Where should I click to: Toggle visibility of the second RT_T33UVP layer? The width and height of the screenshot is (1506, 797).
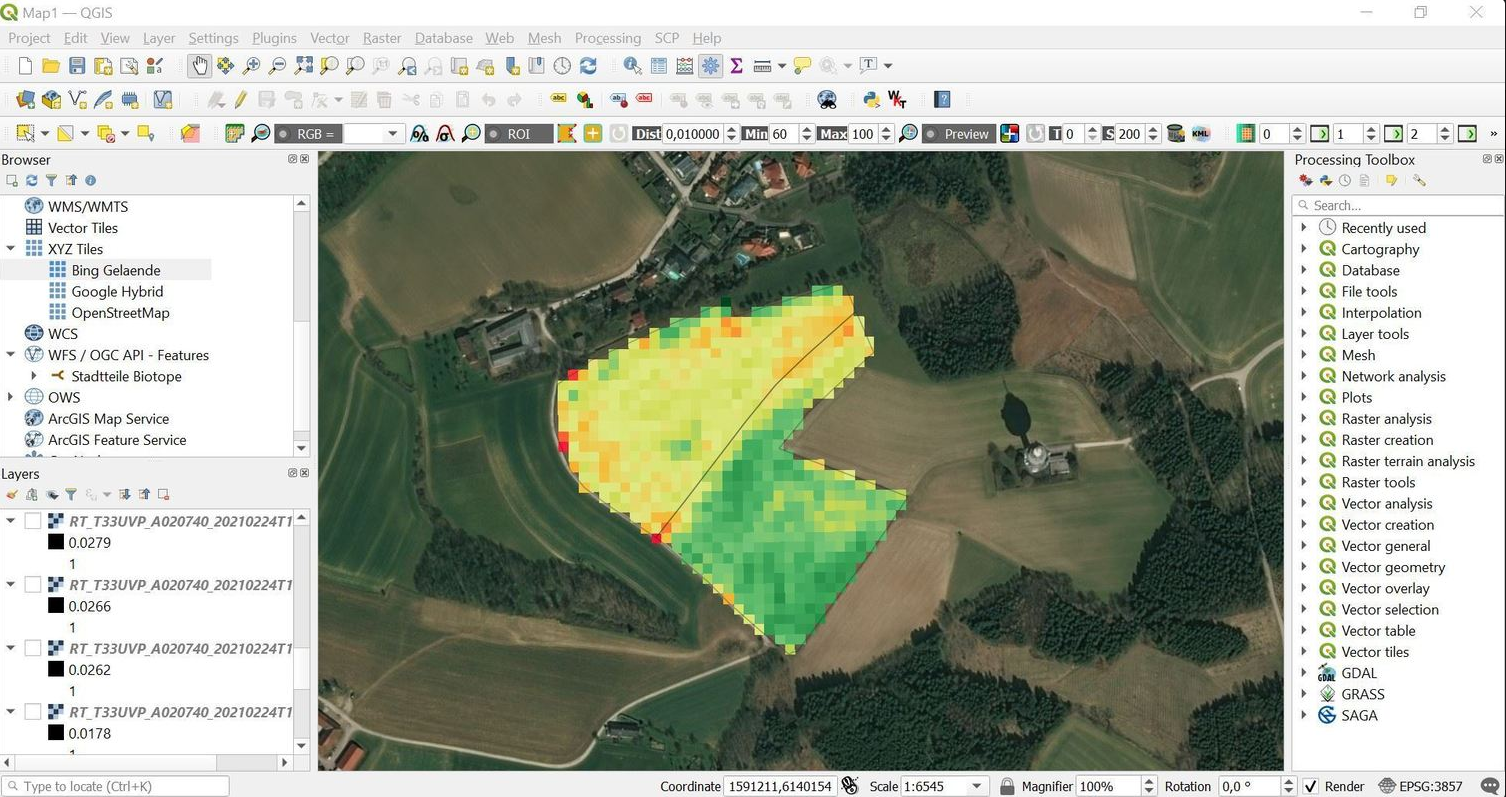tap(33, 584)
